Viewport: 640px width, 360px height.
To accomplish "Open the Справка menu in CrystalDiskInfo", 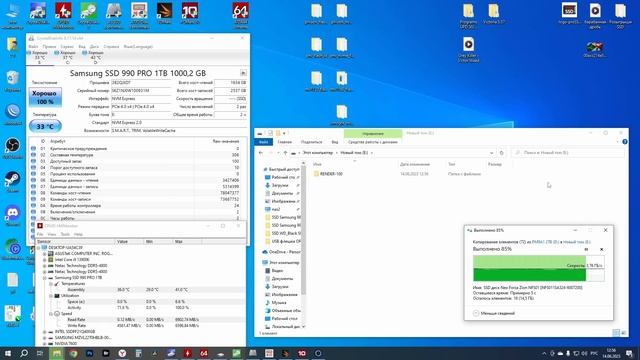I will (x=111, y=47).
